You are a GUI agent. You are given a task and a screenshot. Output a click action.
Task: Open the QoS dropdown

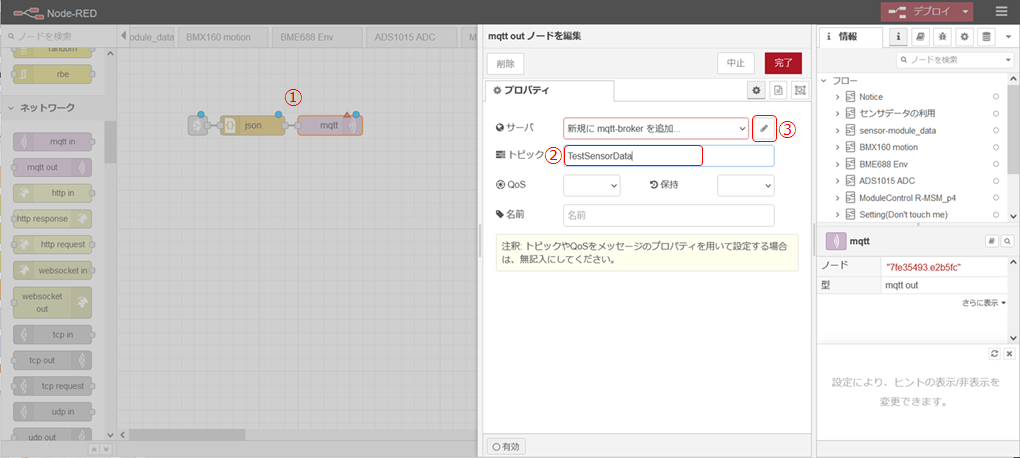click(592, 185)
